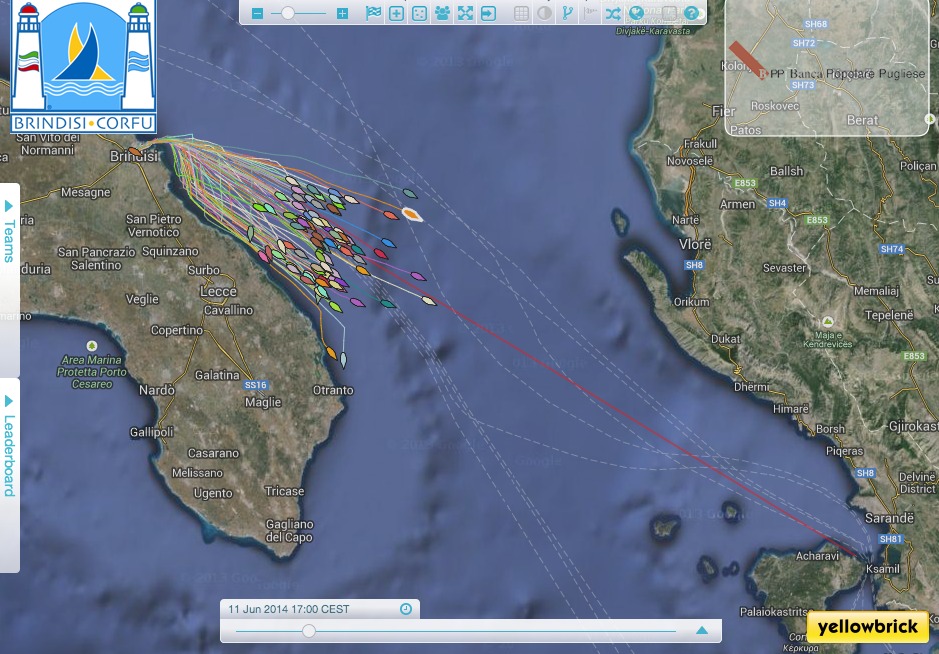Click the timeline playback slider handle

coord(309,631)
